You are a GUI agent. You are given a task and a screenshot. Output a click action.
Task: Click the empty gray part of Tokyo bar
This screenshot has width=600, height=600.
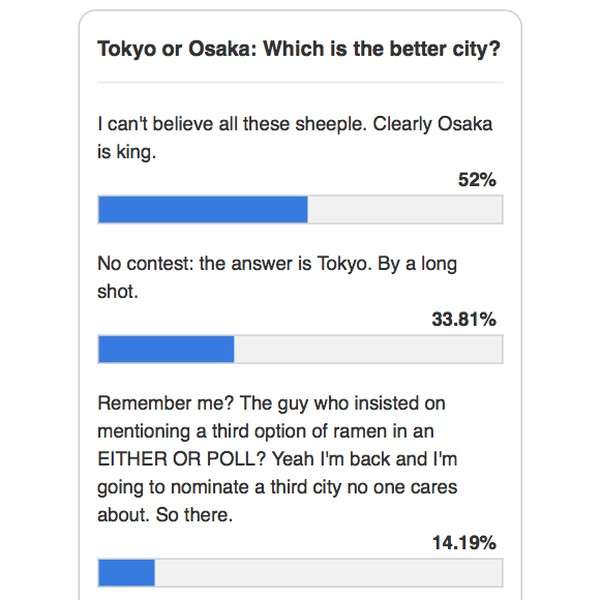click(x=368, y=349)
